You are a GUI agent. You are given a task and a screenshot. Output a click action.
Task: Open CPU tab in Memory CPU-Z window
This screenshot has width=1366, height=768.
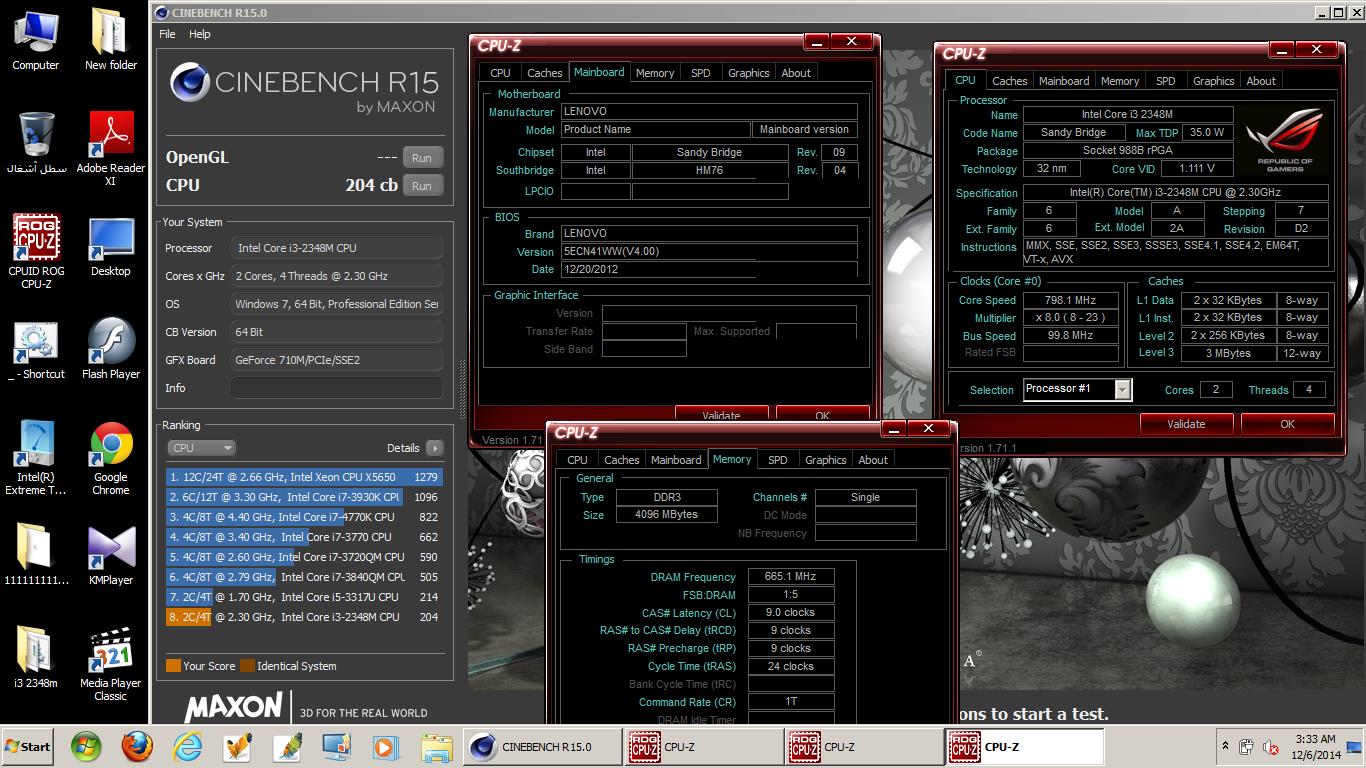[x=577, y=460]
